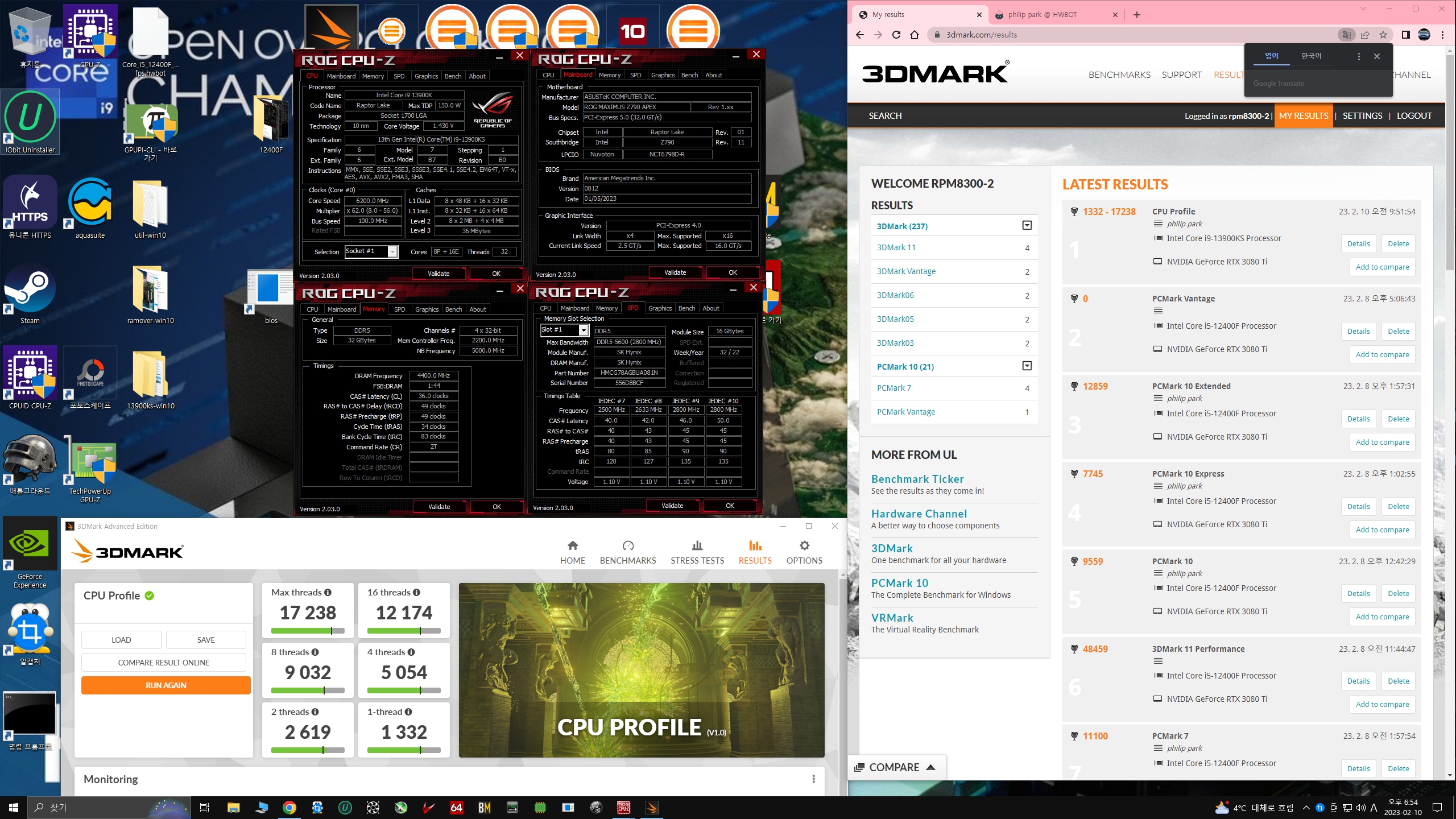
Task: Click RUN AGAIN in CPU Profile panel
Action: (x=166, y=685)
